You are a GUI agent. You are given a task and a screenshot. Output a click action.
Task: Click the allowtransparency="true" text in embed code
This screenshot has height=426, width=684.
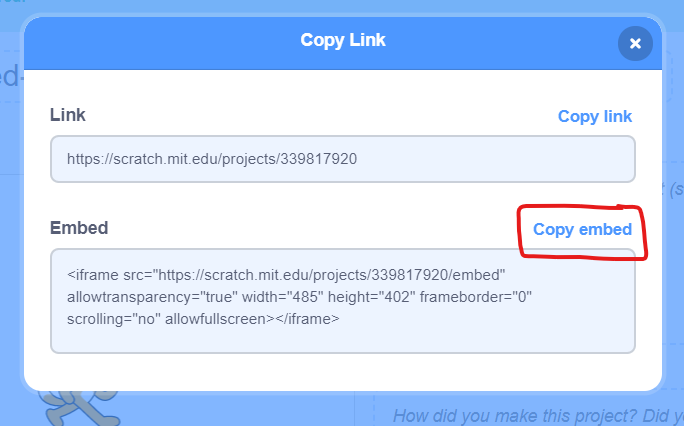pos(152,297)
